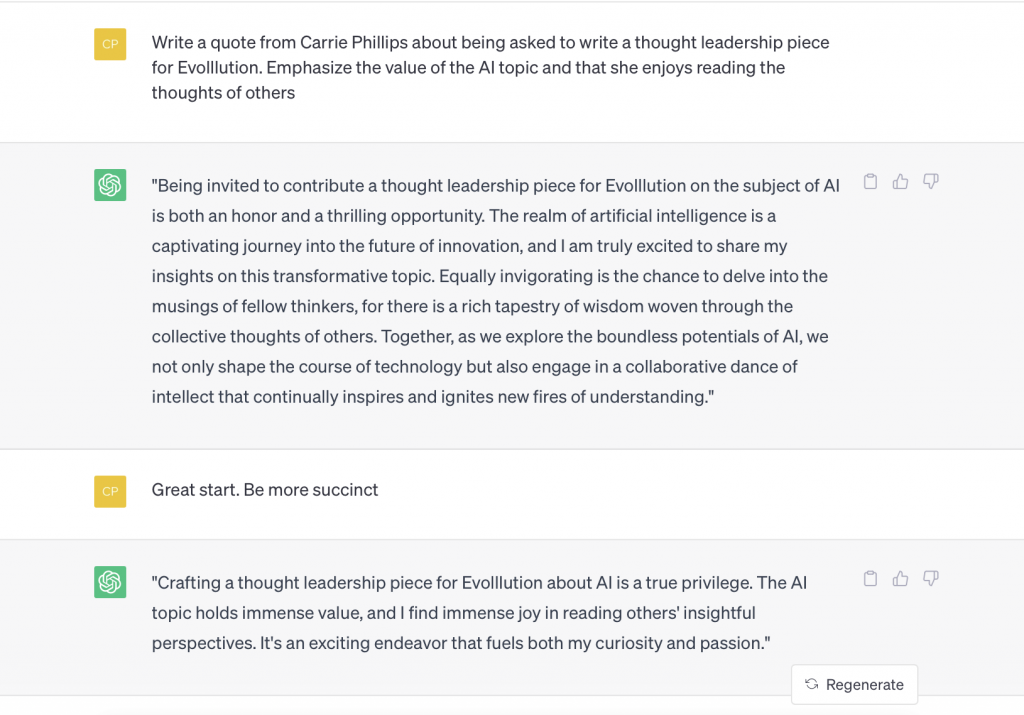Viewport: 1024px width, 715px height.
Task: Click CP avatar beside the first prompt
Action: [x=110, y=44]
